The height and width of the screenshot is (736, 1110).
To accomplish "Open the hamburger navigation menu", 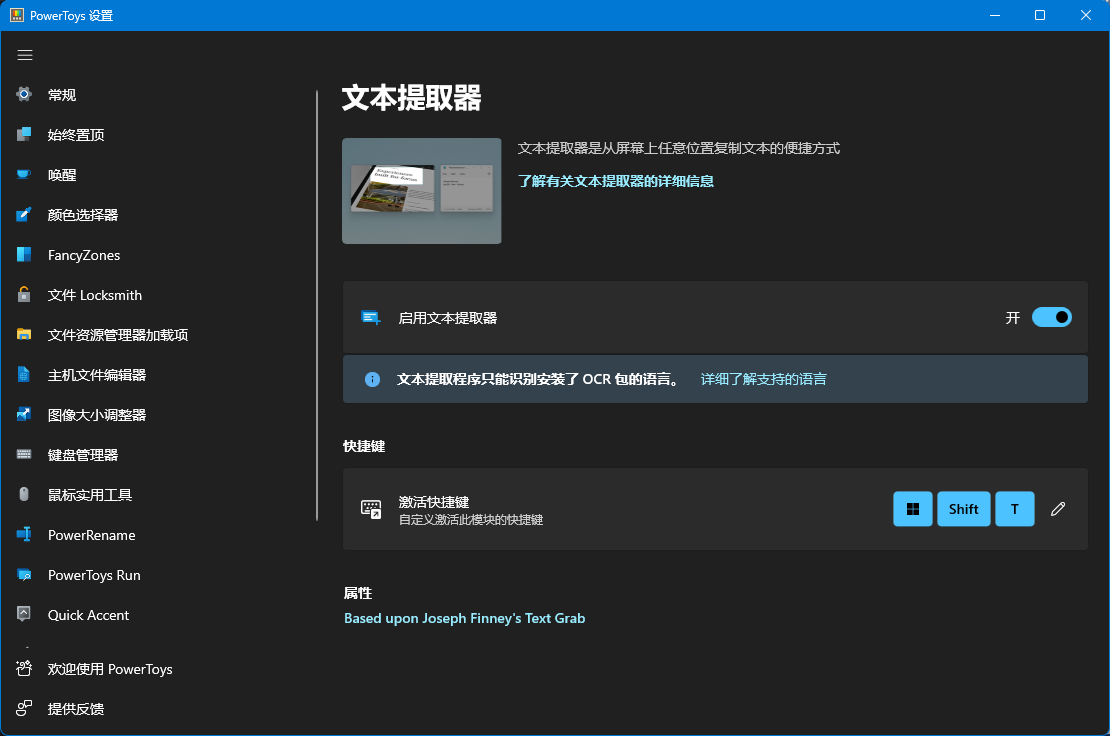I will point(25,55).
